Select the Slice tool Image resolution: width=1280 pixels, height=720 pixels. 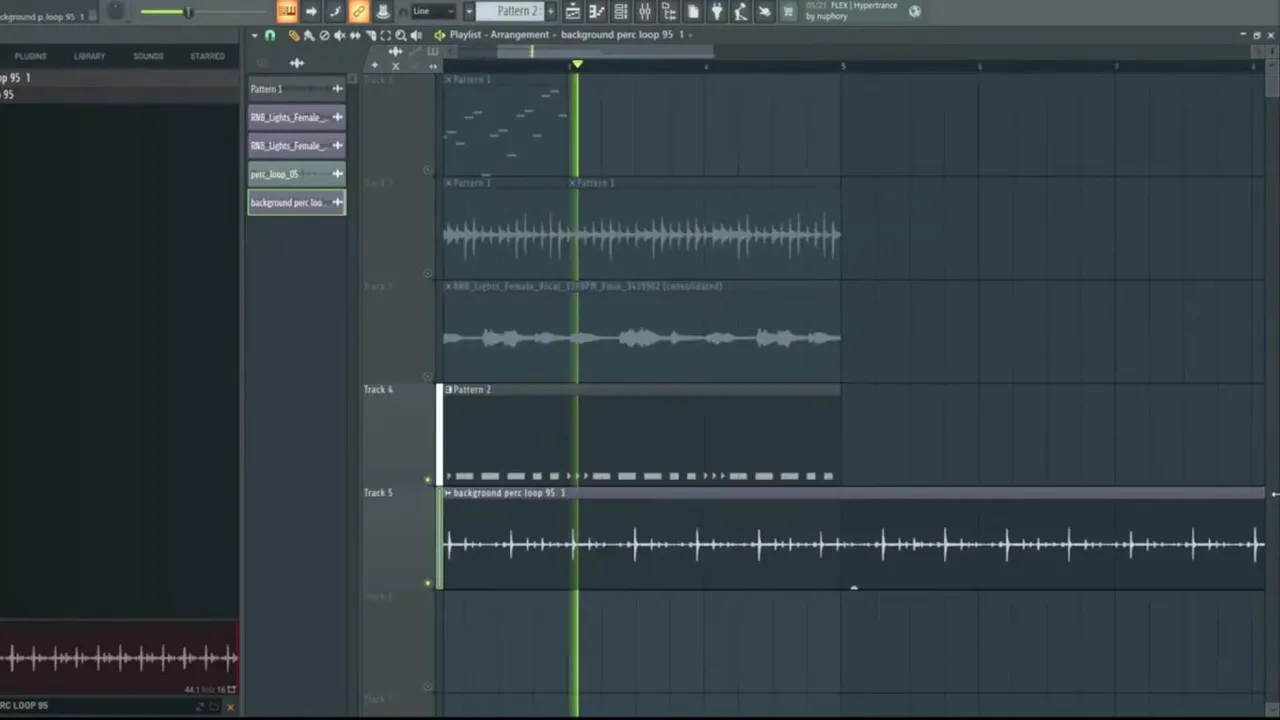tap(370, 35)
